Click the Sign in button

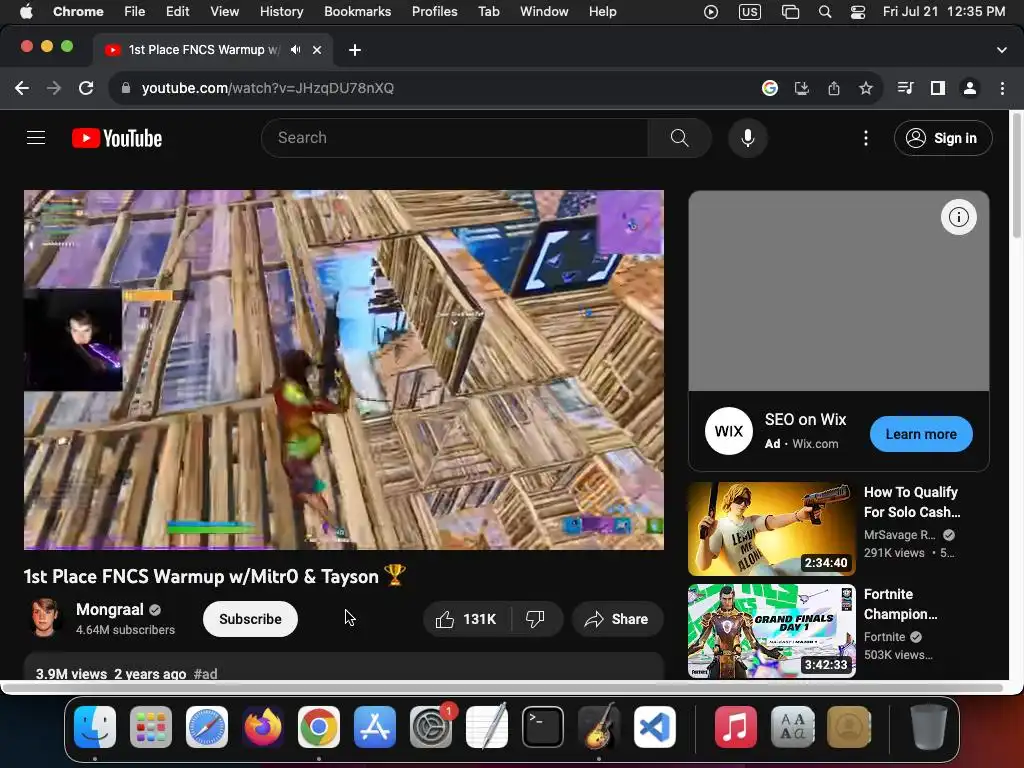943,138
